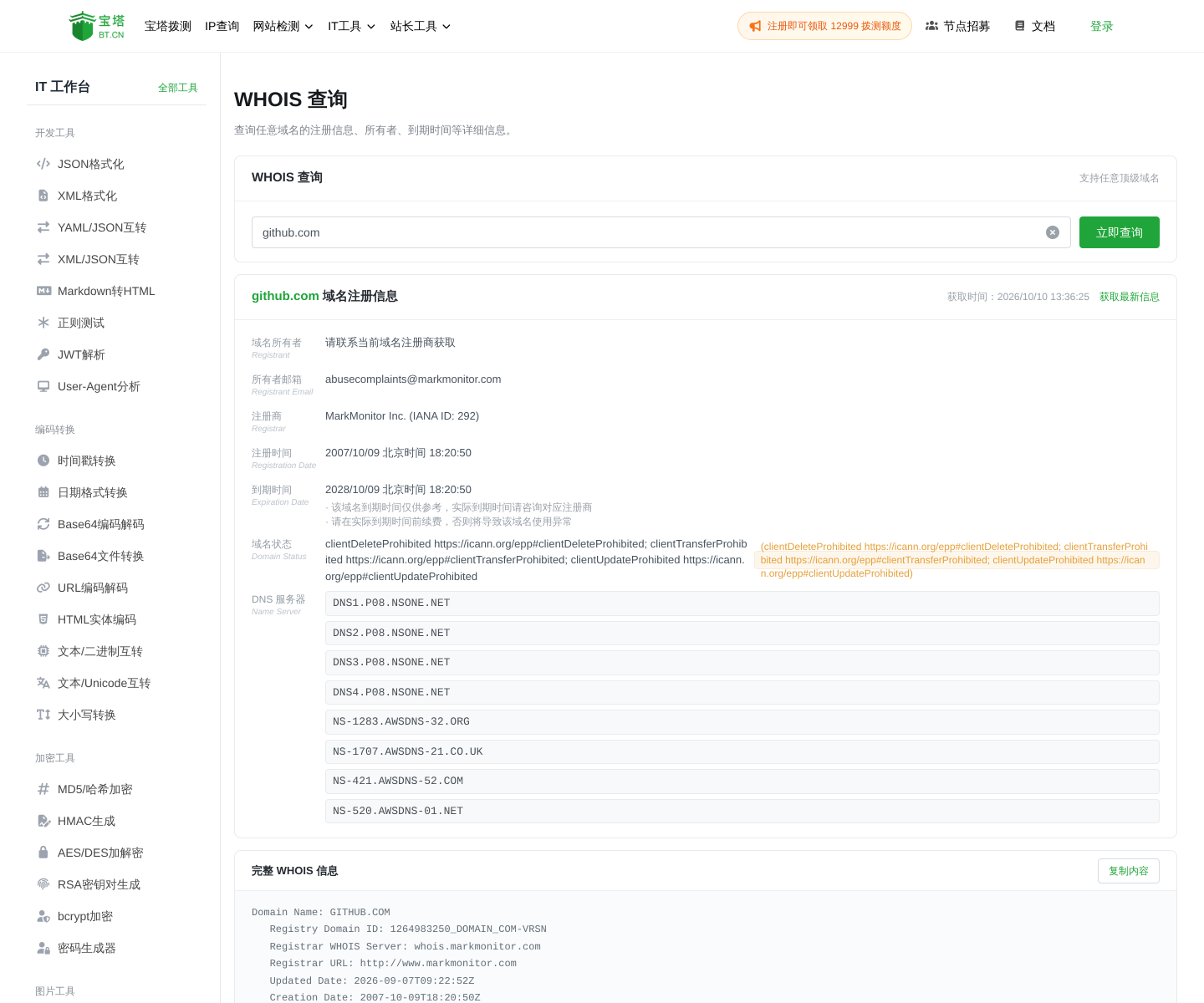Click the AES/DES加解密 lock icon
This screenshot has width=1204, height=1003.
(x=43, y=853)
